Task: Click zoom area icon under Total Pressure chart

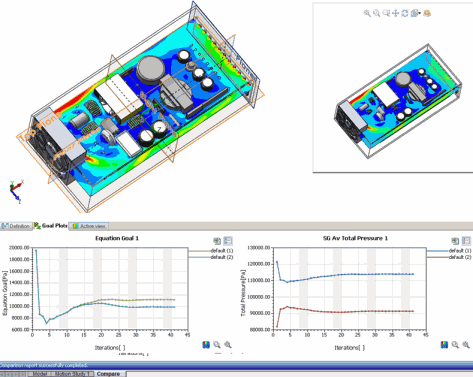Action: point(455,345)
